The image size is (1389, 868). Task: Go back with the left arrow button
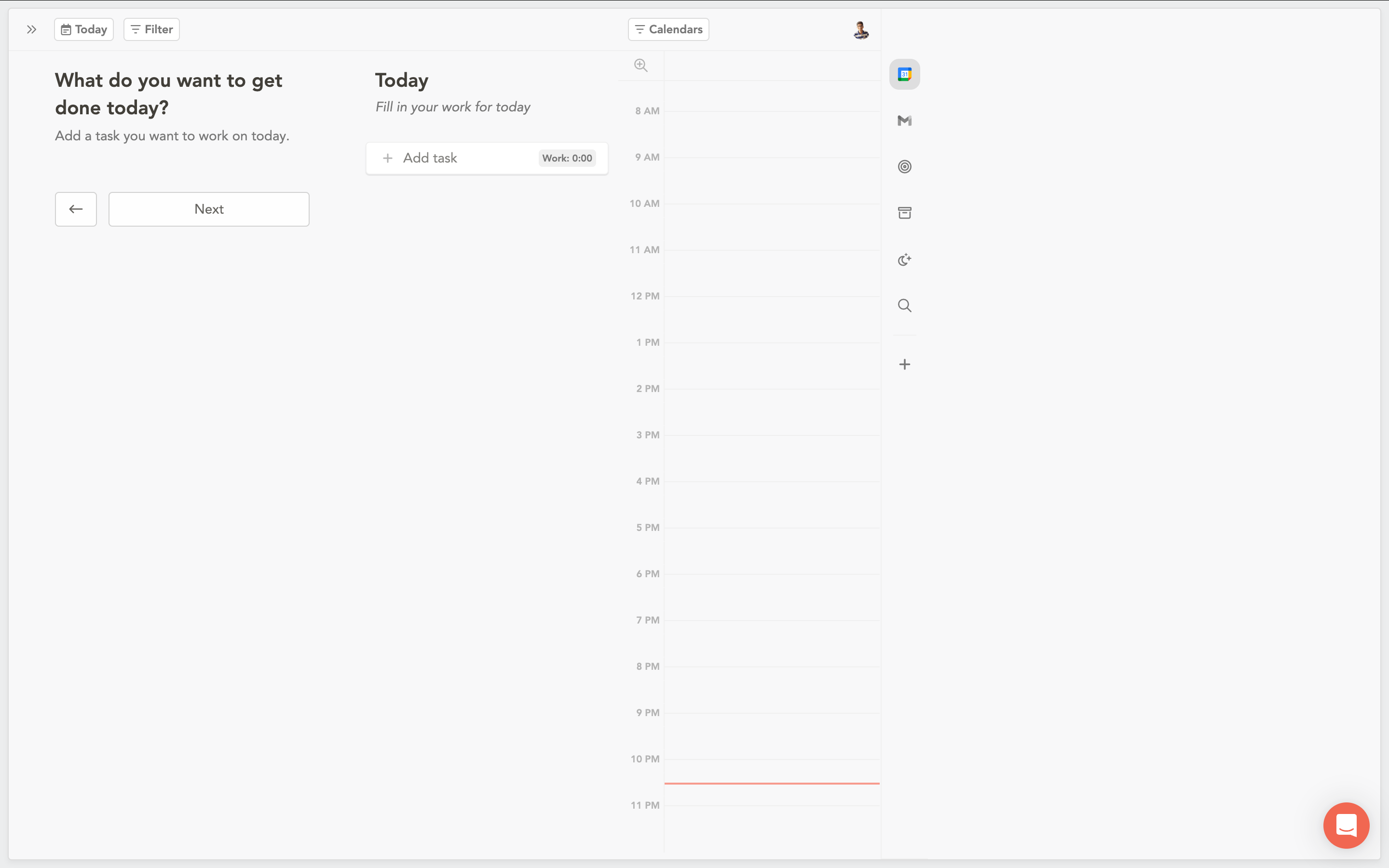click(76, 209)
